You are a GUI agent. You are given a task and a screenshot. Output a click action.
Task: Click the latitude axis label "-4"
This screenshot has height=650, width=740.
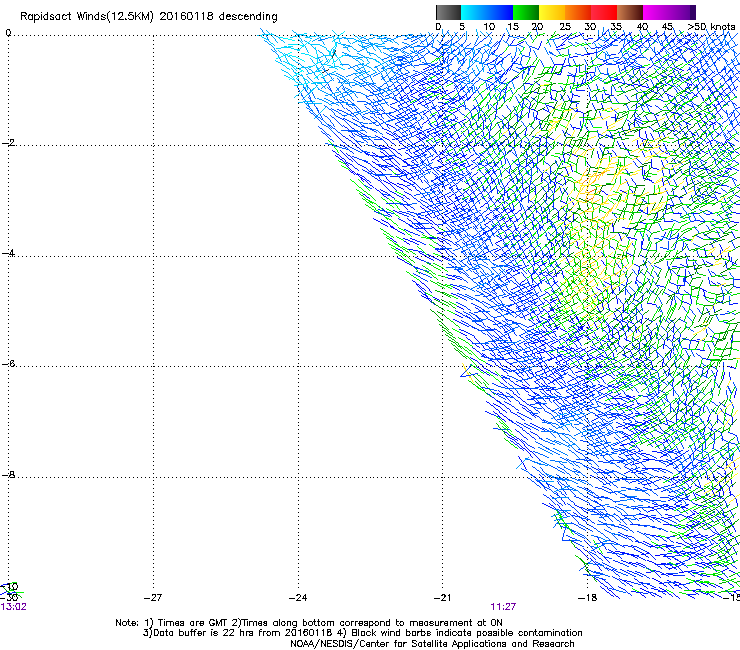(x=8, y=253)
